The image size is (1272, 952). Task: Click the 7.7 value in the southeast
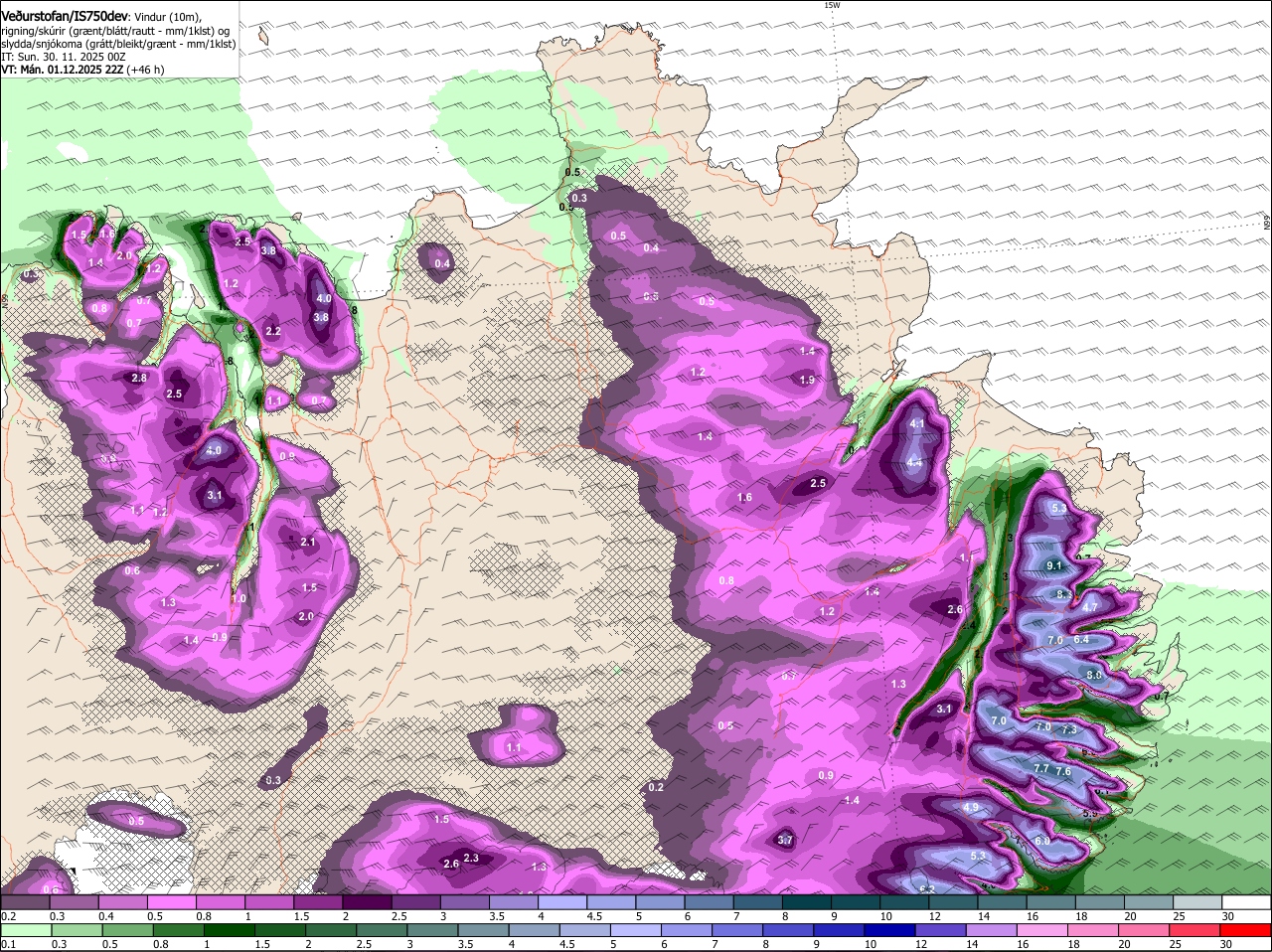(1041, 769)
